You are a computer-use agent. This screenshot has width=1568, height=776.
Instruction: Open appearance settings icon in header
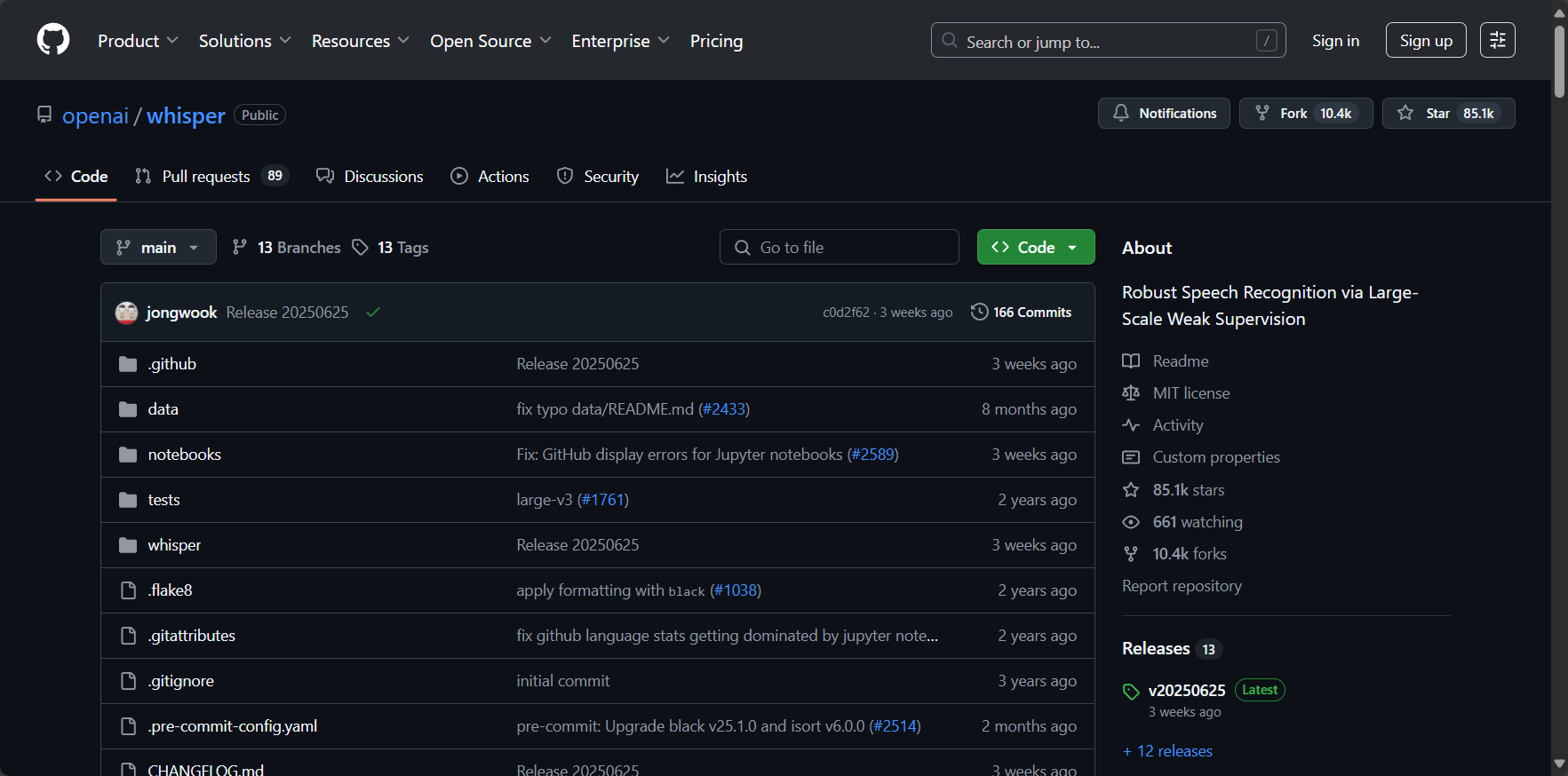click(x=1498, y=40)
